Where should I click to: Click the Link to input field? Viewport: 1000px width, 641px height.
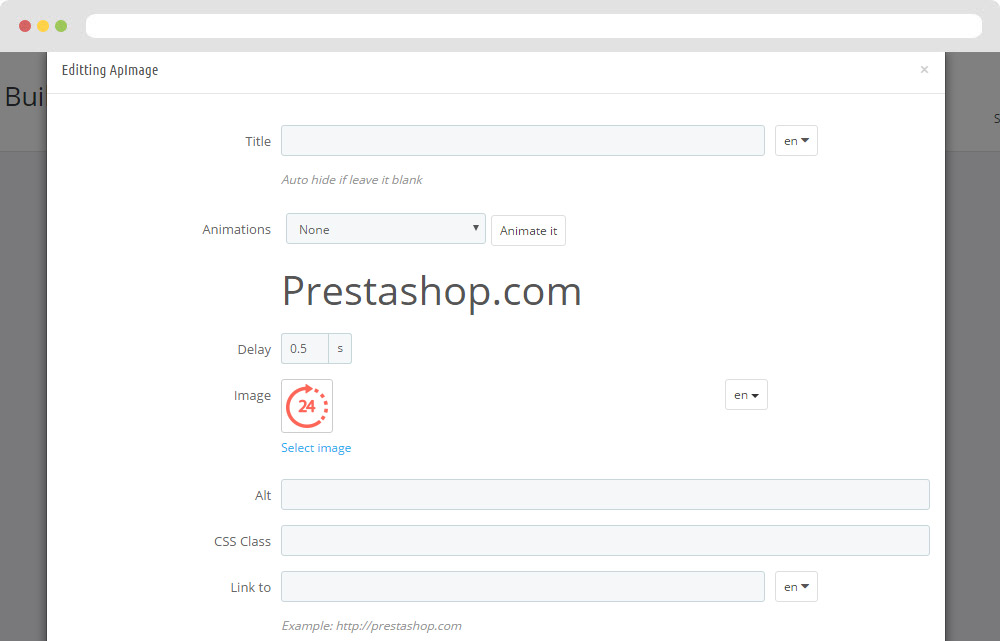522,586
